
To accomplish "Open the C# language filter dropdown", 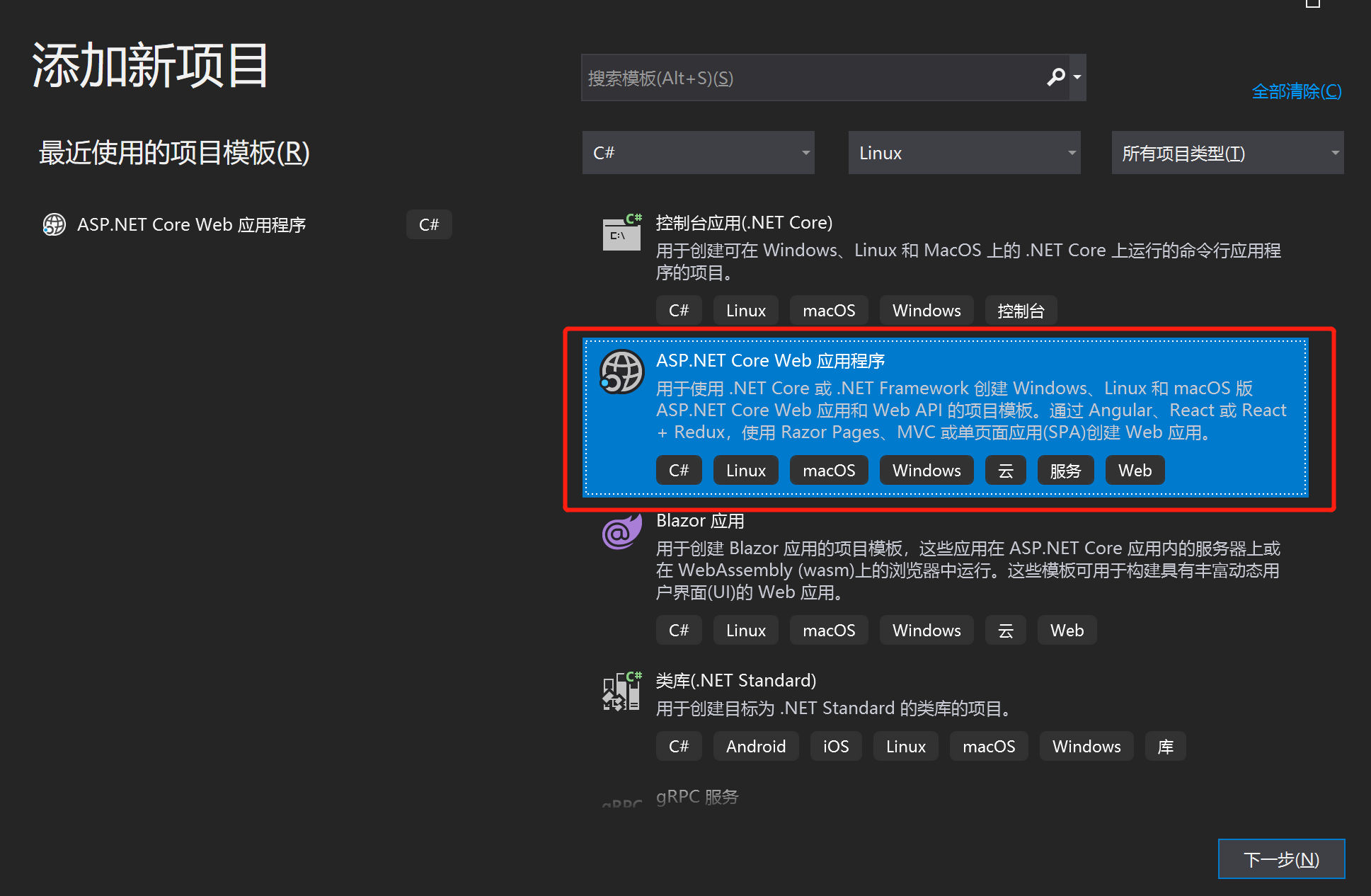I will pos(699,153).
